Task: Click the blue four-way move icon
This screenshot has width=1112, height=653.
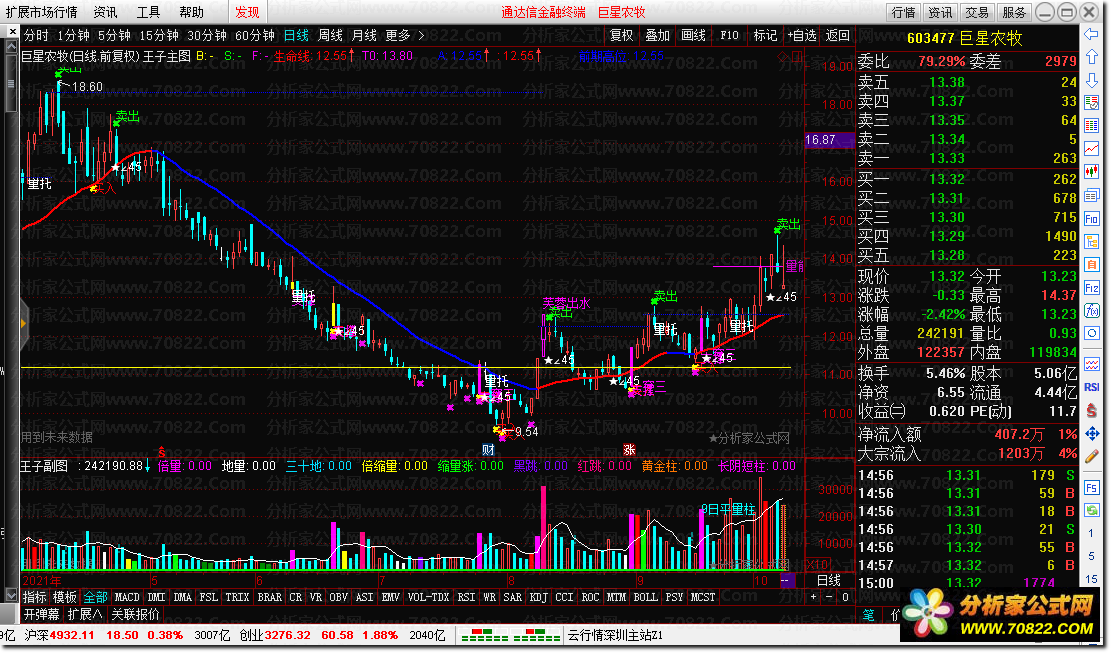Action: pyautogui.click(x=1091, y=433)
